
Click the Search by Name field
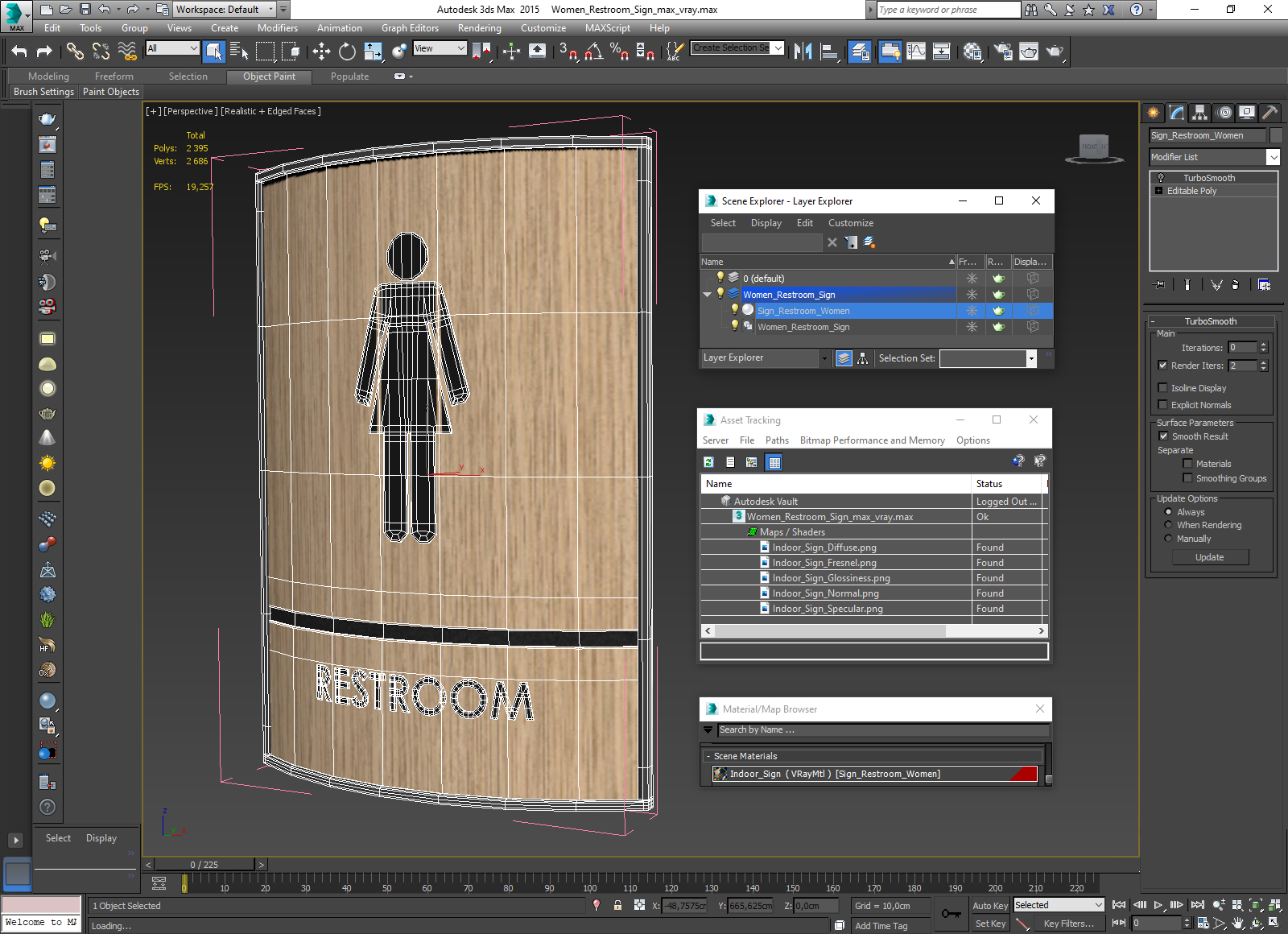coord(883,730)
